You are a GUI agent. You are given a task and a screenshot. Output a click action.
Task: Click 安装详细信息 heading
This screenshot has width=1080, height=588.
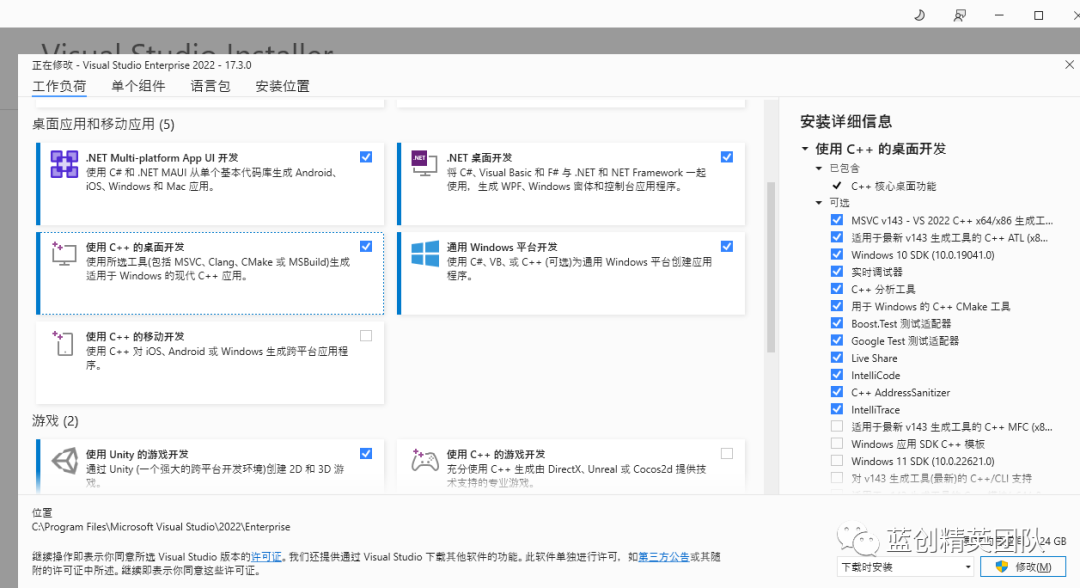pos(846,122)
